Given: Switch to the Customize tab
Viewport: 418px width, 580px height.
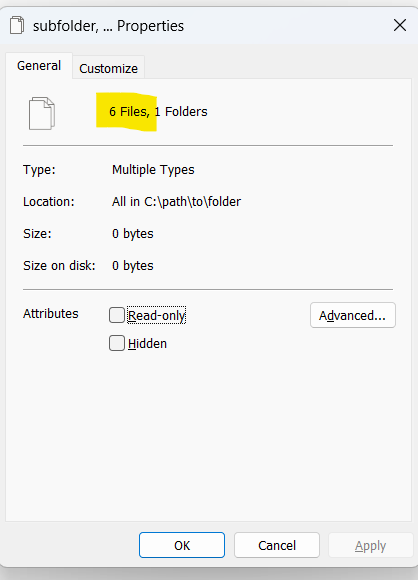Looking at the screenshot, I should (x=108, y=68).
